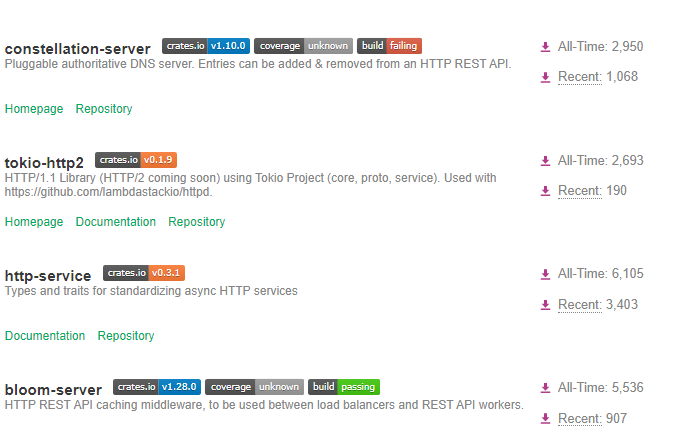The image size is (699, 432).
Task: Click download icon beside Recent: 907
Action: click(x=545, y=419)
